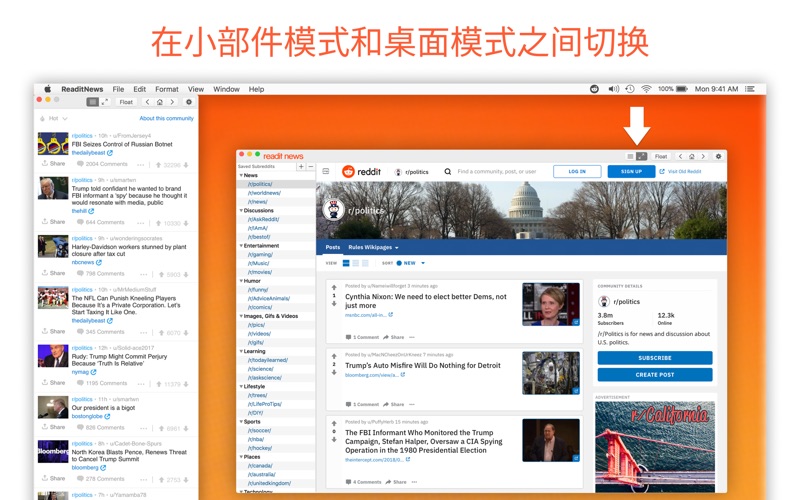Open settings gear in readit news window

tap(718, 156)
